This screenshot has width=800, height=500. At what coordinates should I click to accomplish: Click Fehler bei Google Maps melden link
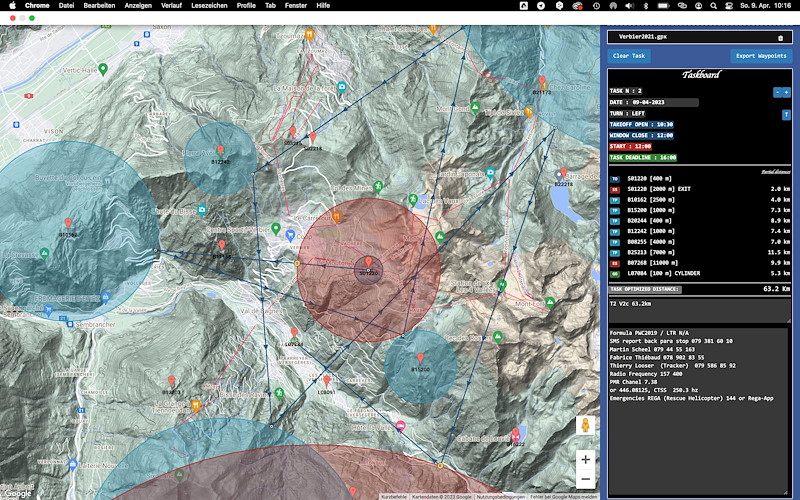pyautogui.click(x=563, y=497)
